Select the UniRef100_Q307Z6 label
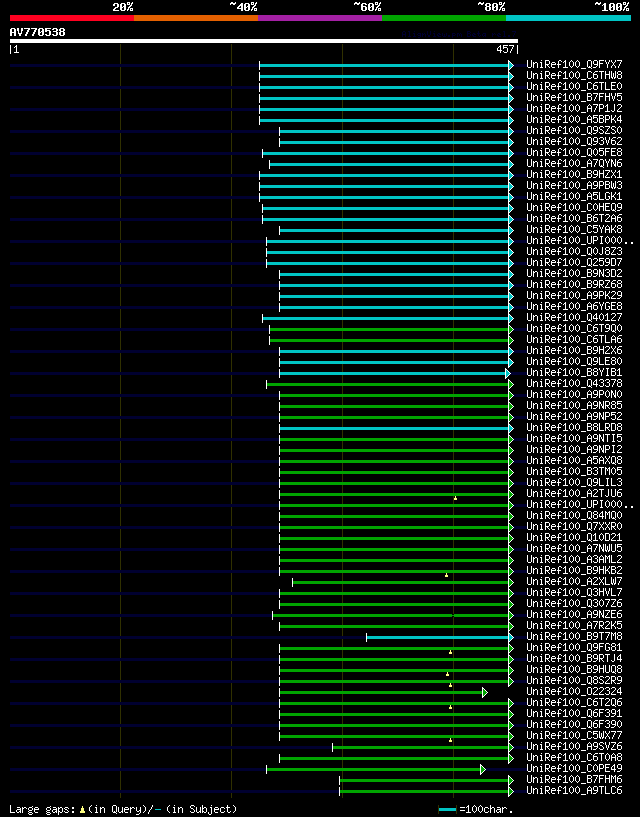The width and height of the screenshot is (640, 817). [x=574, y=604]
